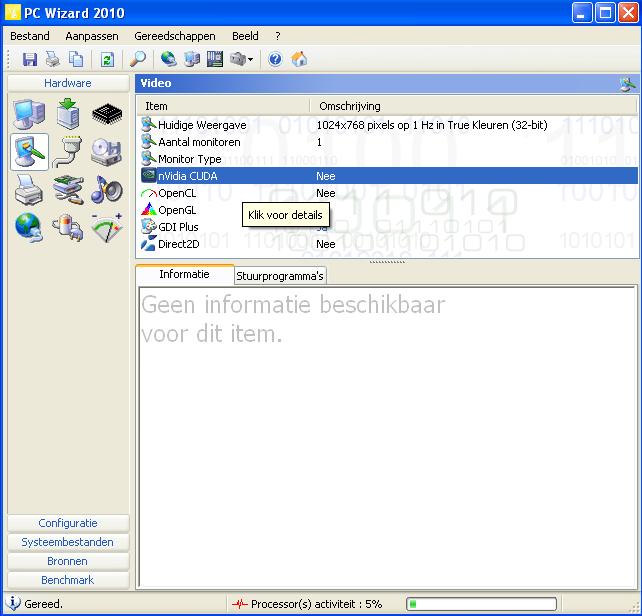The width and height of the screenshot is (642, 616).
Task: Expand the Systeembestanden sidebar section
Action: (x=68, y=542)
